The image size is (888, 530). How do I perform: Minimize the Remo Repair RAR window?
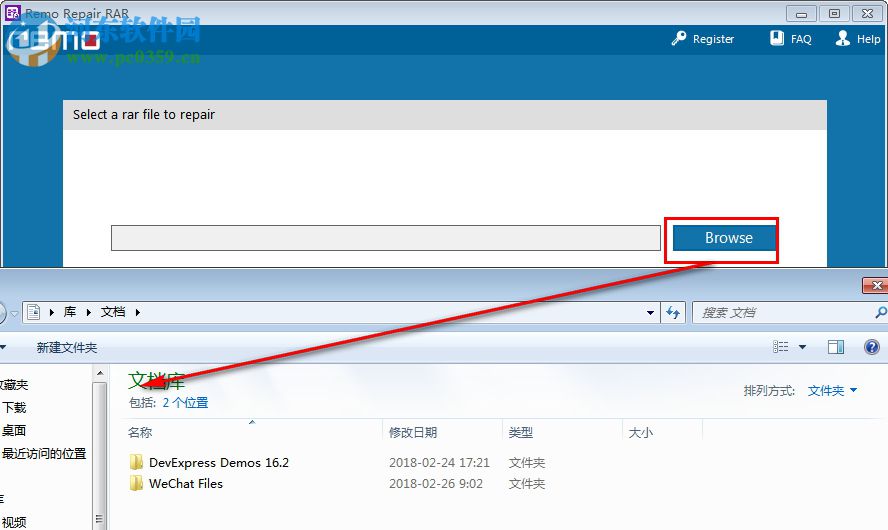point(801,13)
